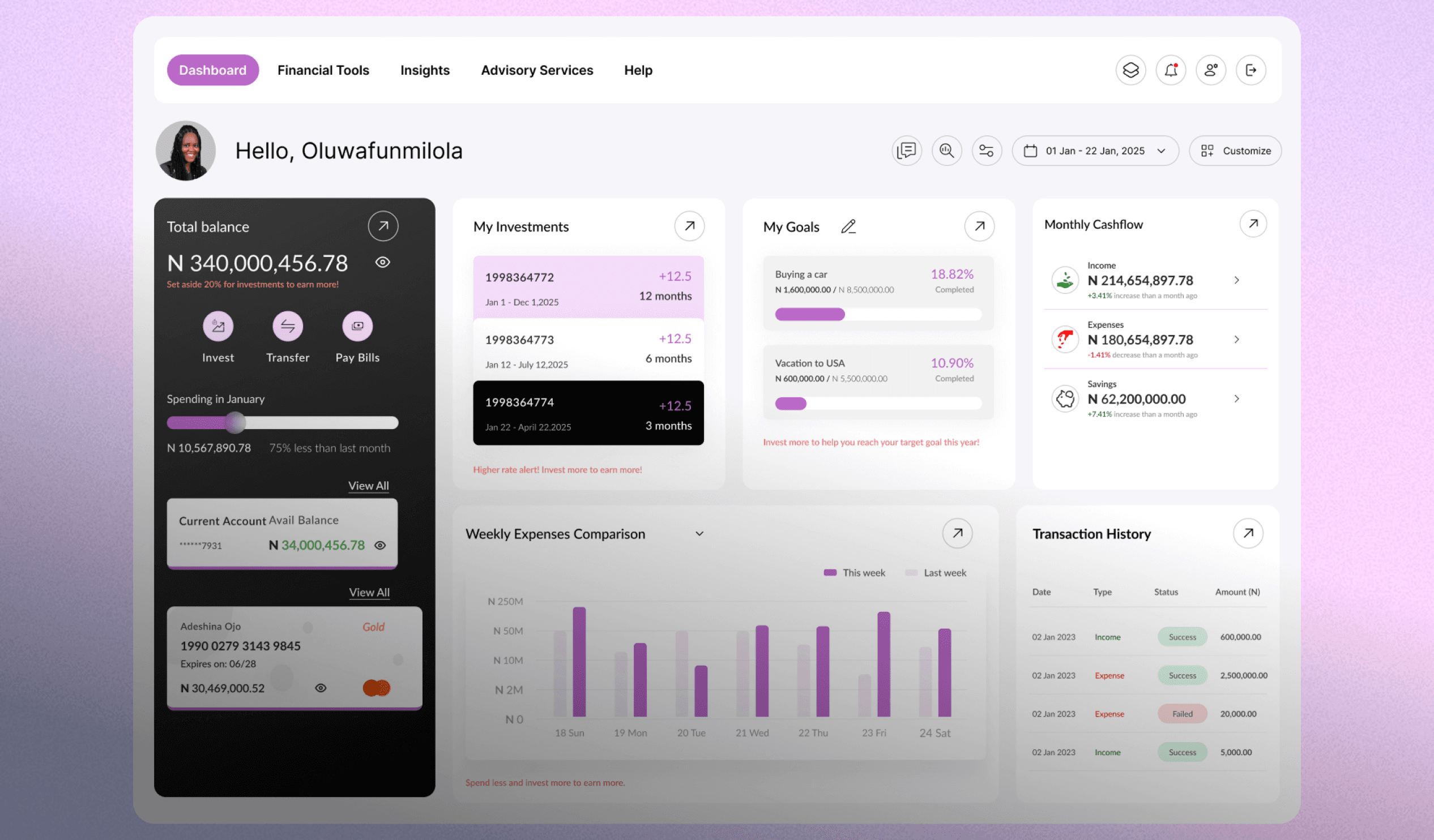Image resolution: width=1434 pixels, height=840 pixels.
Task: Switch to Financial Tools tab
Action: 323,70
